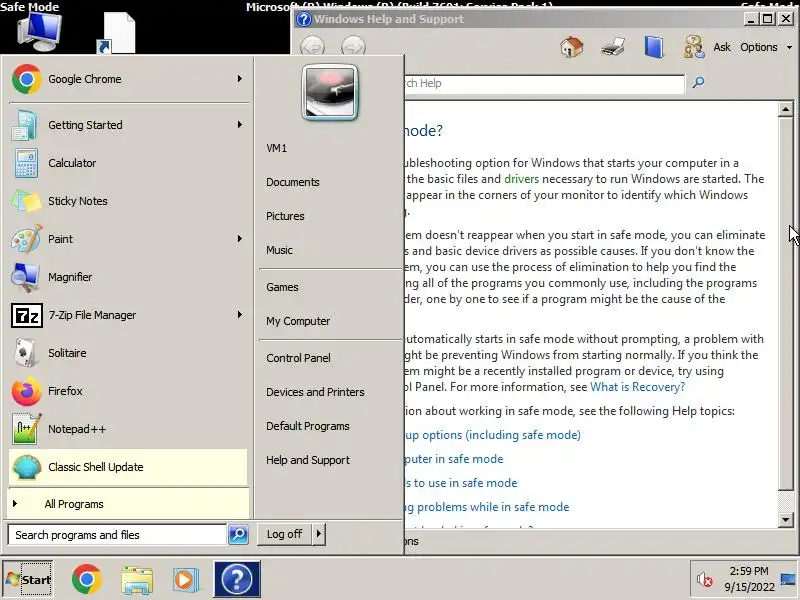Open startup options (including safe mode) link
This screenshot has height=600, width=800.
[x=492, y=435]
